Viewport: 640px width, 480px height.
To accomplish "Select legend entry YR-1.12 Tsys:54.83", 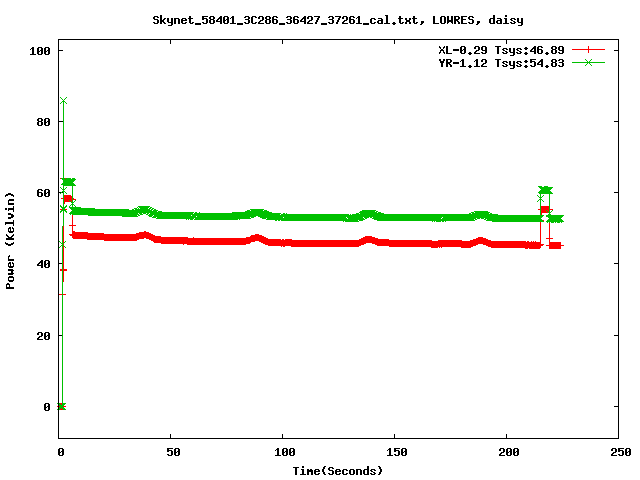I will 501,63.
